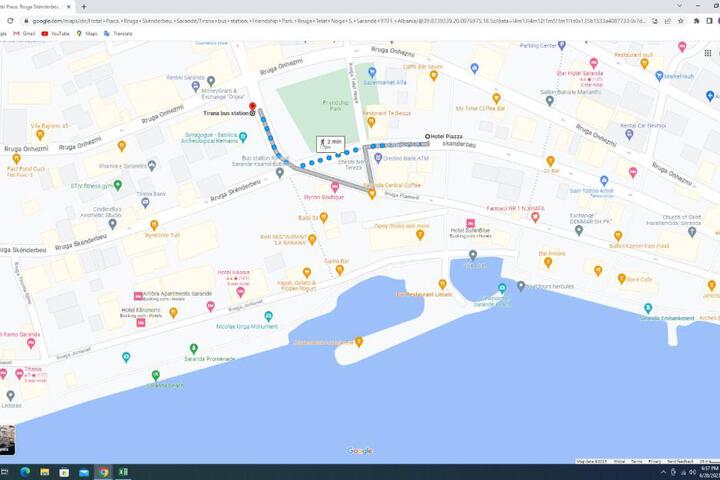
Task: Click the Saranda Embankment teal marker
Action: tap(647, 308)
